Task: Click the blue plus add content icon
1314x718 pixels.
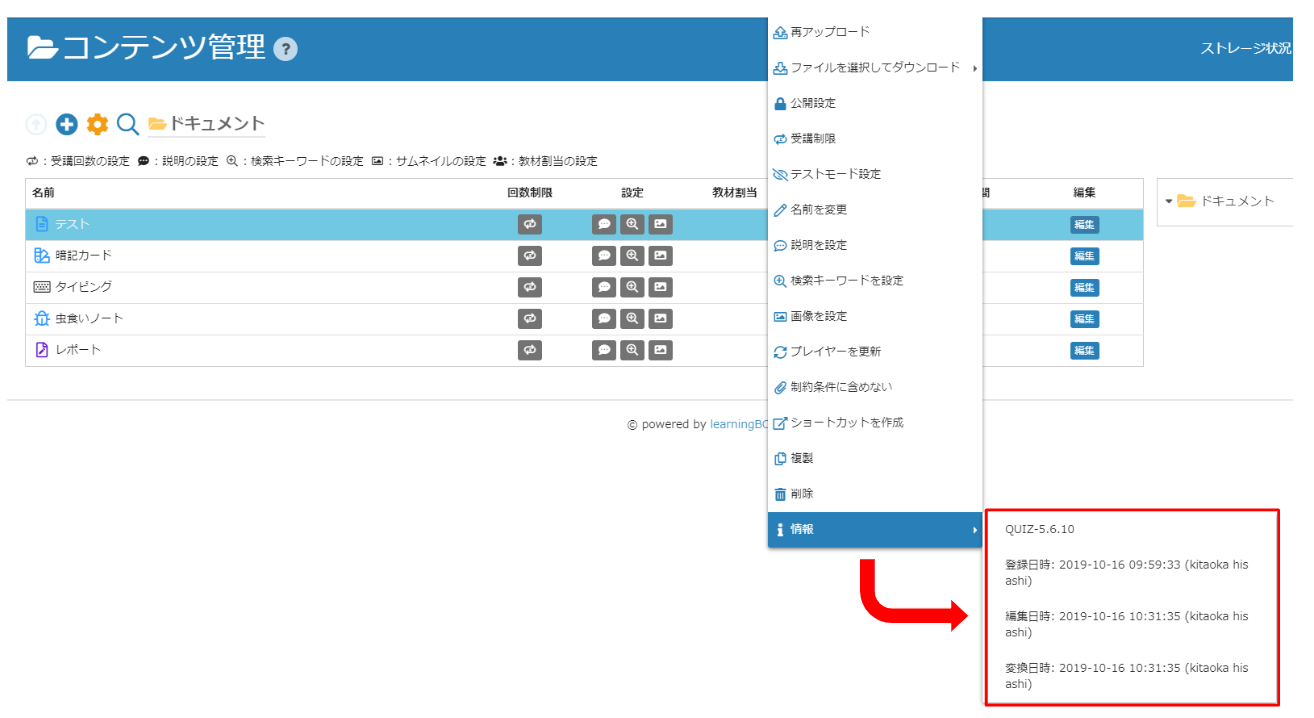Action: (x=66, y=124)
